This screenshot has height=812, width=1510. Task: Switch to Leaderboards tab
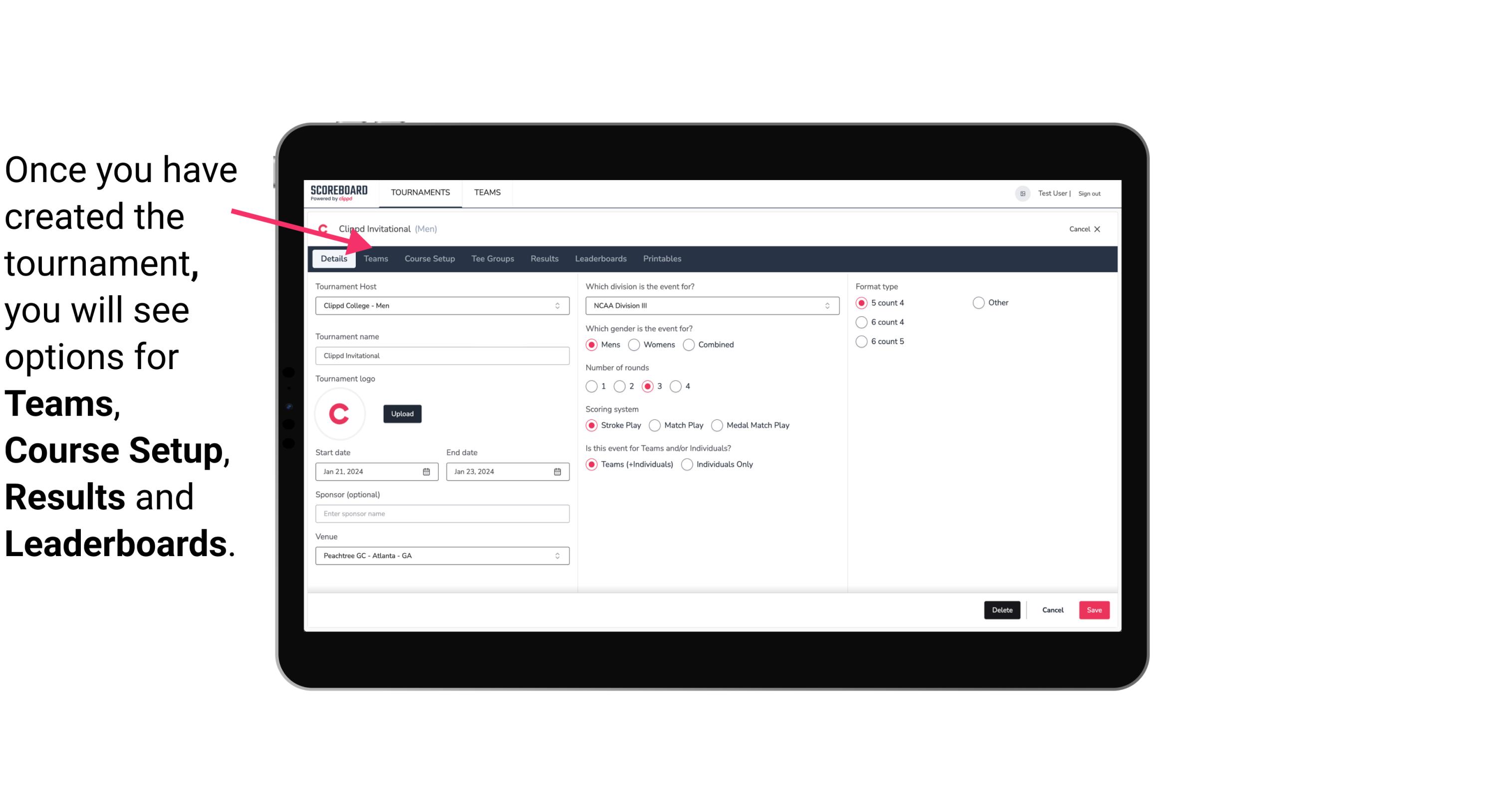coord(600,258)
